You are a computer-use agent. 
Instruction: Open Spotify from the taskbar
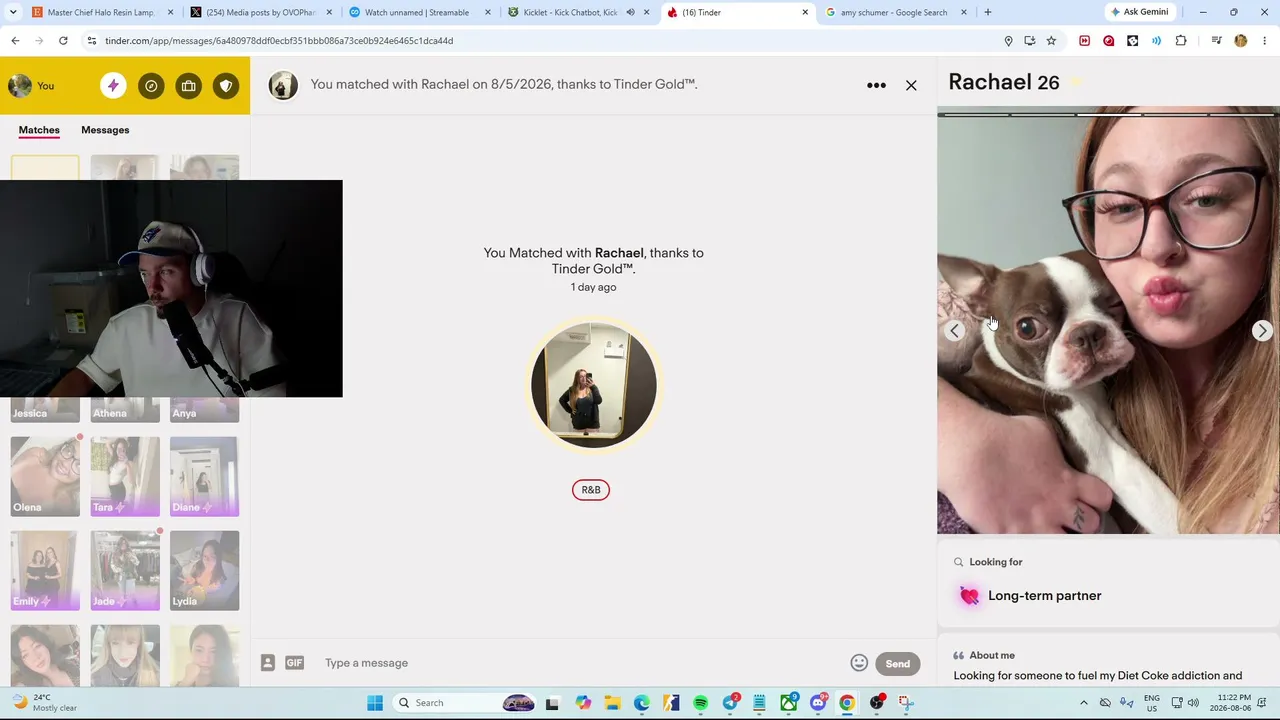pos(700,703)
